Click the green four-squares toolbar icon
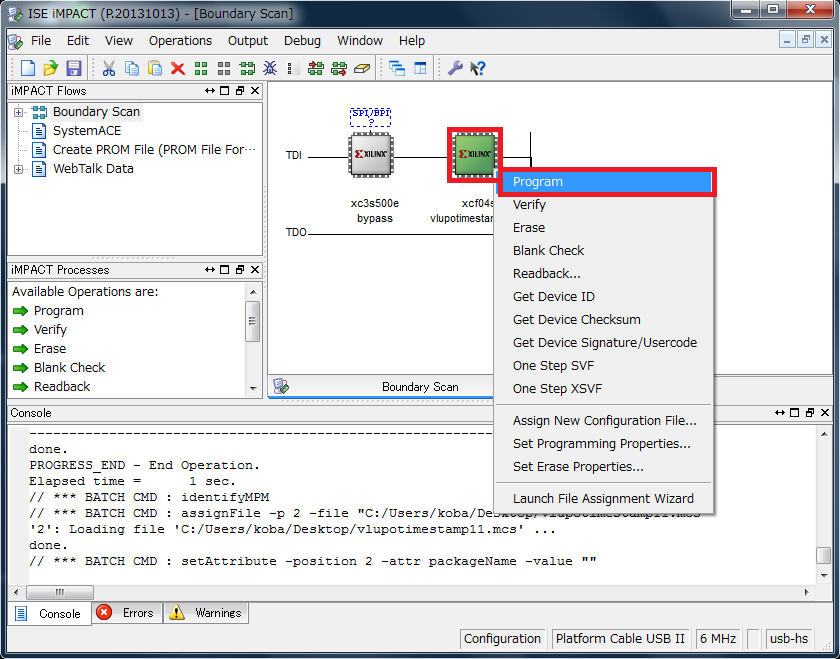840x659 pixels. [x=201, y=68]
